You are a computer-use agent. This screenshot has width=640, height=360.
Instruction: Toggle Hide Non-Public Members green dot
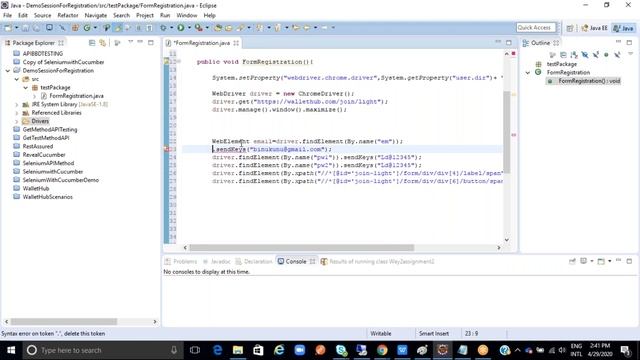click(606, 54)
